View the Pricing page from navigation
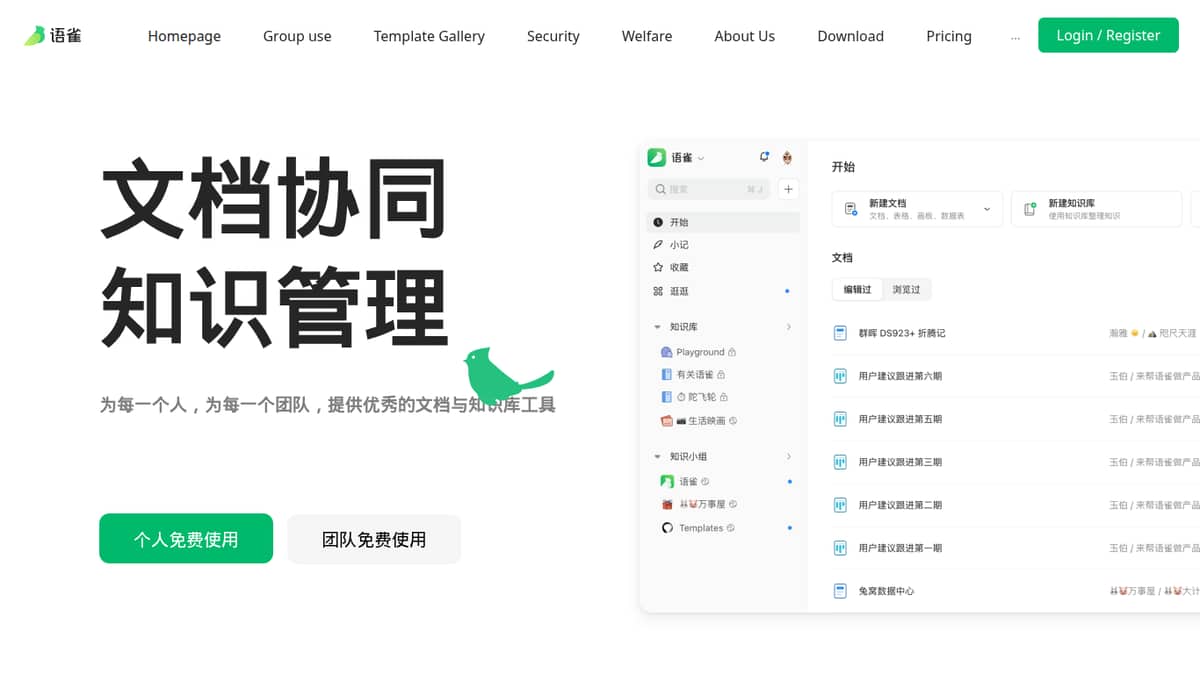This screenshot has height=674, width=1200. click(x=948, y=36)
